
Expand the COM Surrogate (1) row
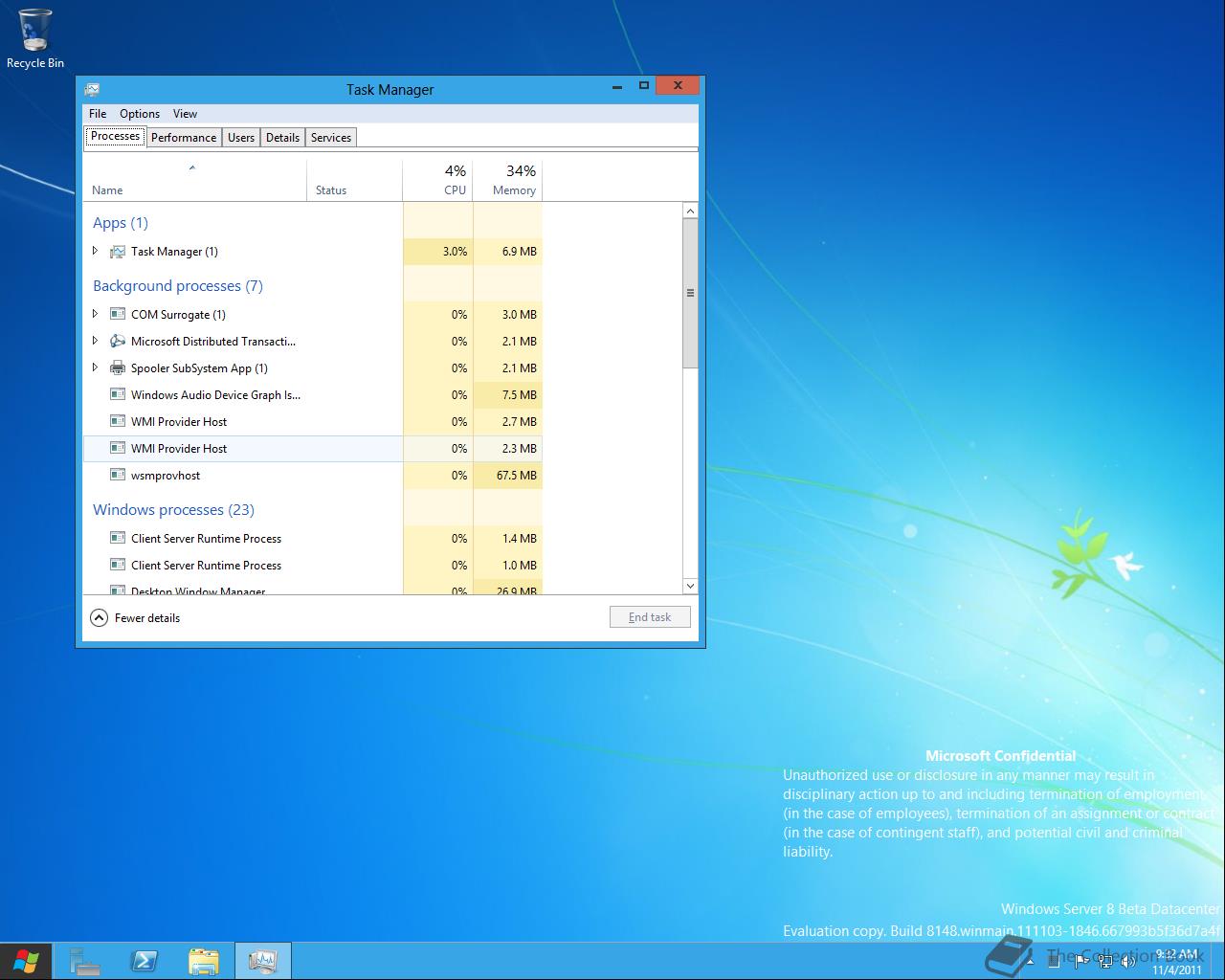click(95, 314)
